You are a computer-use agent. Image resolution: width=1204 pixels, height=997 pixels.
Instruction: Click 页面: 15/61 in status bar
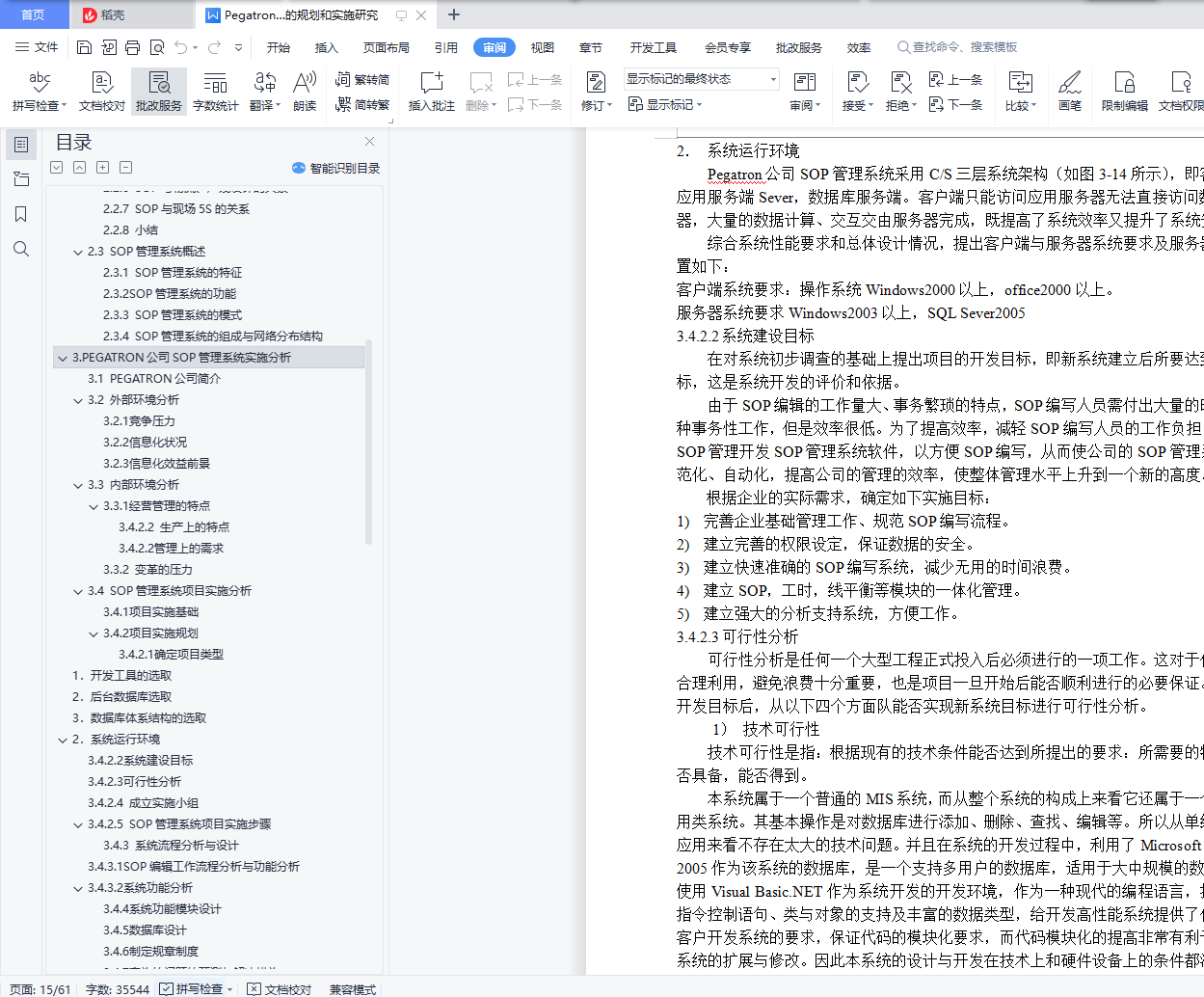tap(40, 989)
